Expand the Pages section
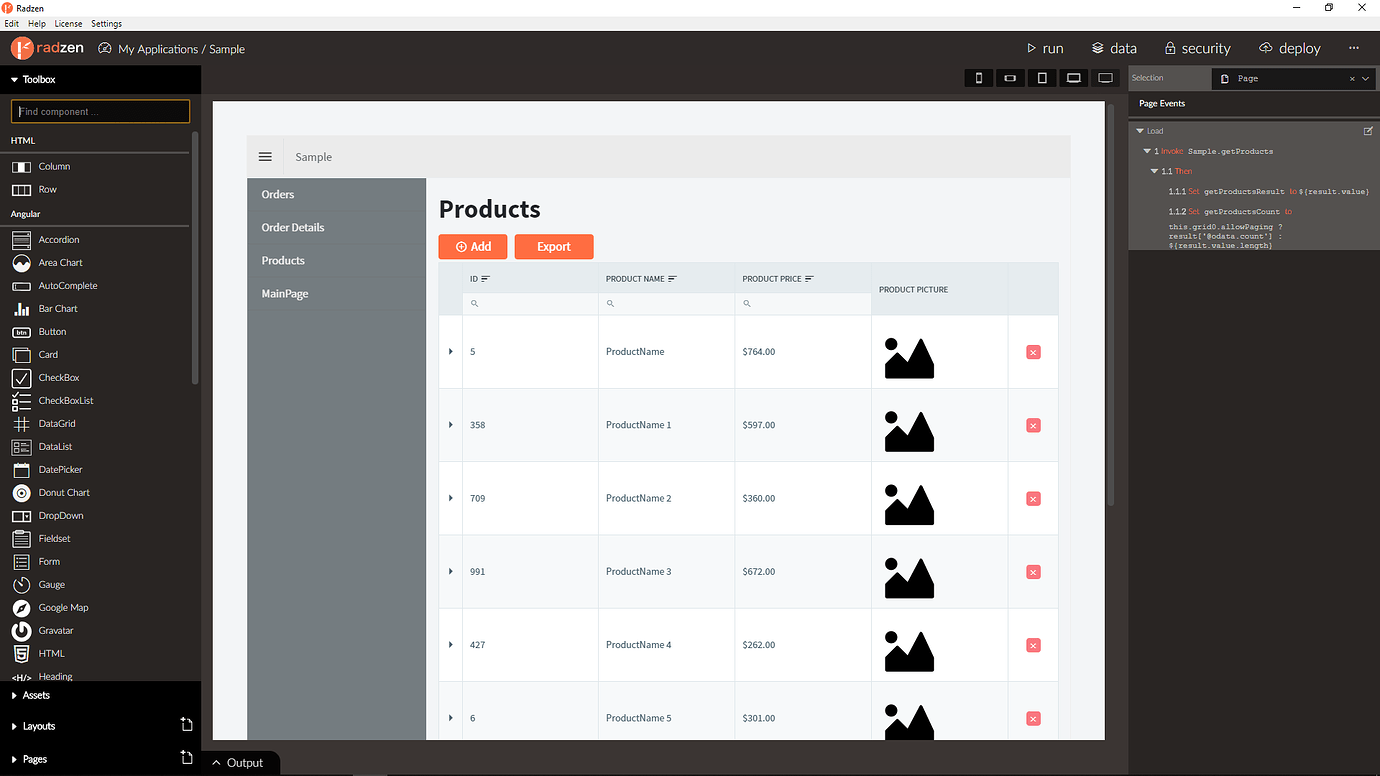This screenshot has width=1380, height=776. click(14, 759)
